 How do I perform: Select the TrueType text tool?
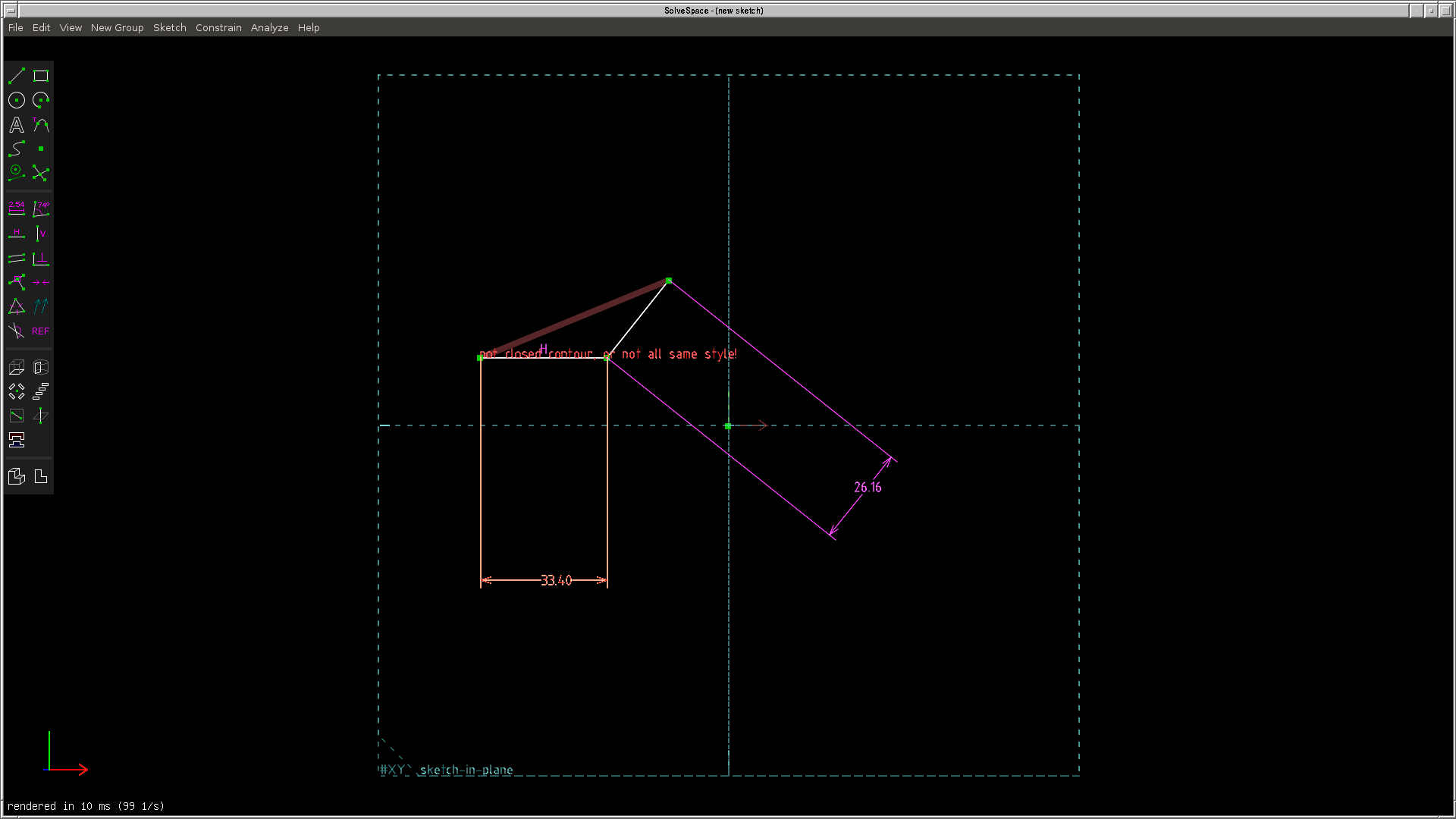(17, 125)
